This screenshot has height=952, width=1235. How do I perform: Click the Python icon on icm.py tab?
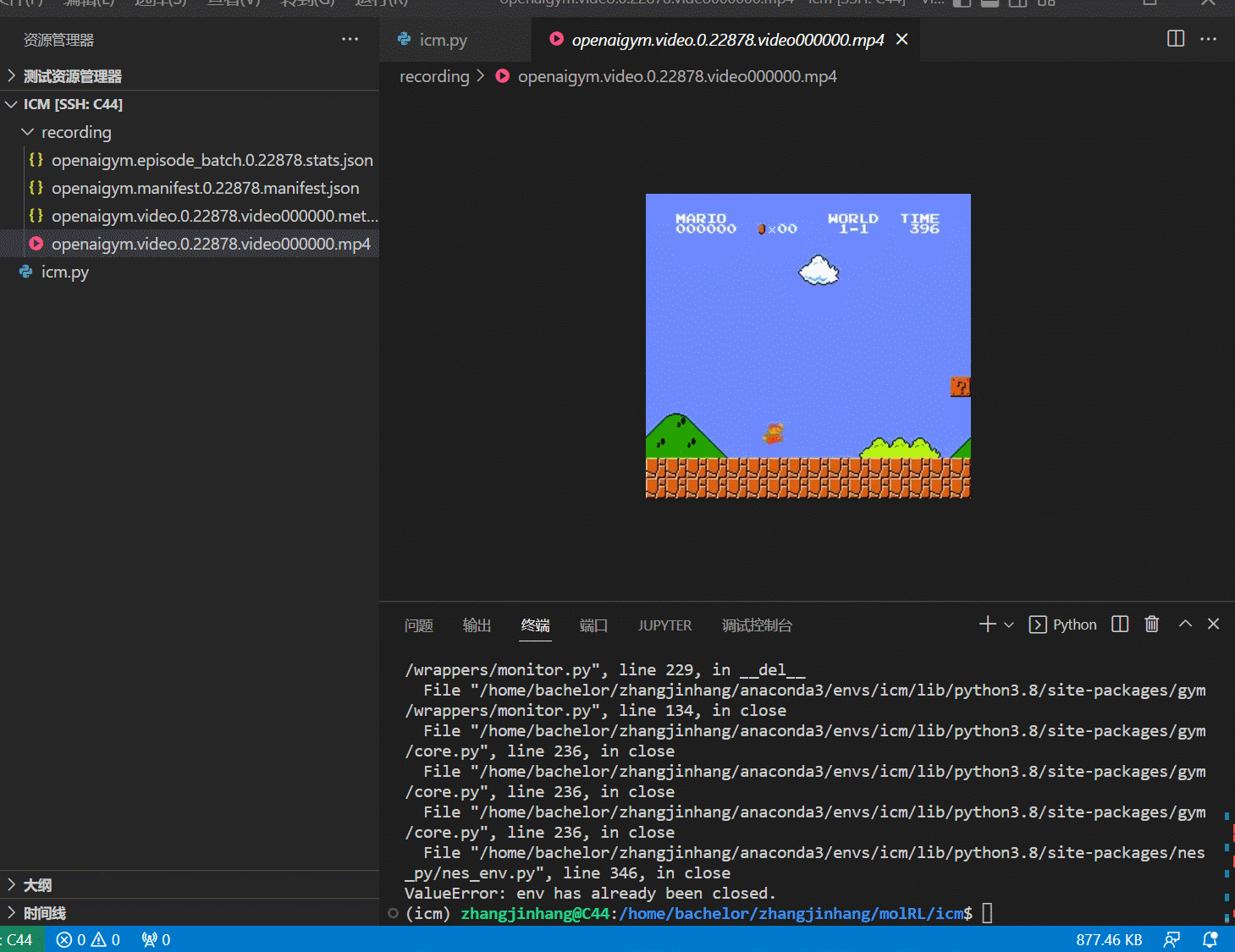click(404, 39)
